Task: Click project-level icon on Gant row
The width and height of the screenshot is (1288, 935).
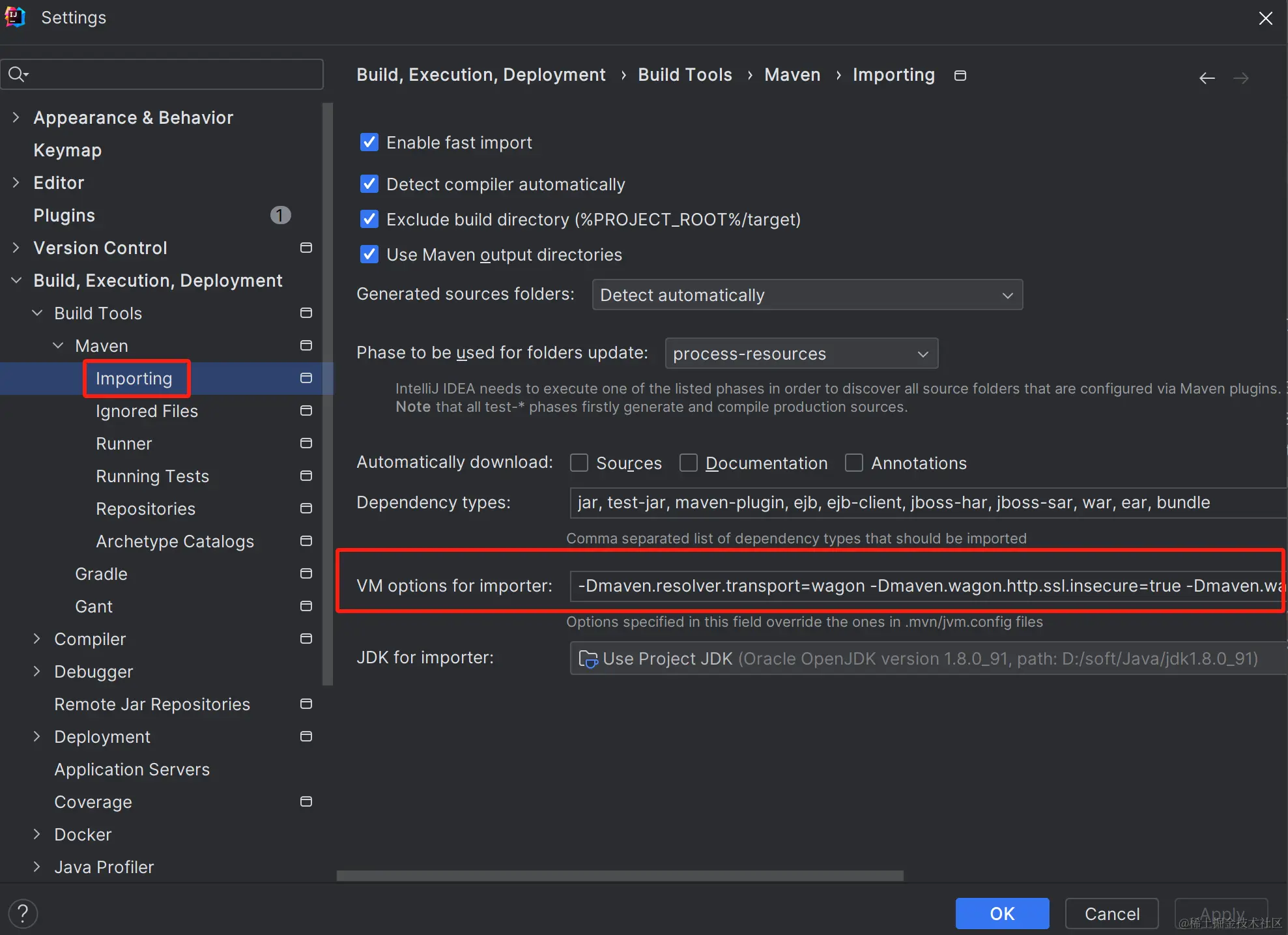Action: 306,606
